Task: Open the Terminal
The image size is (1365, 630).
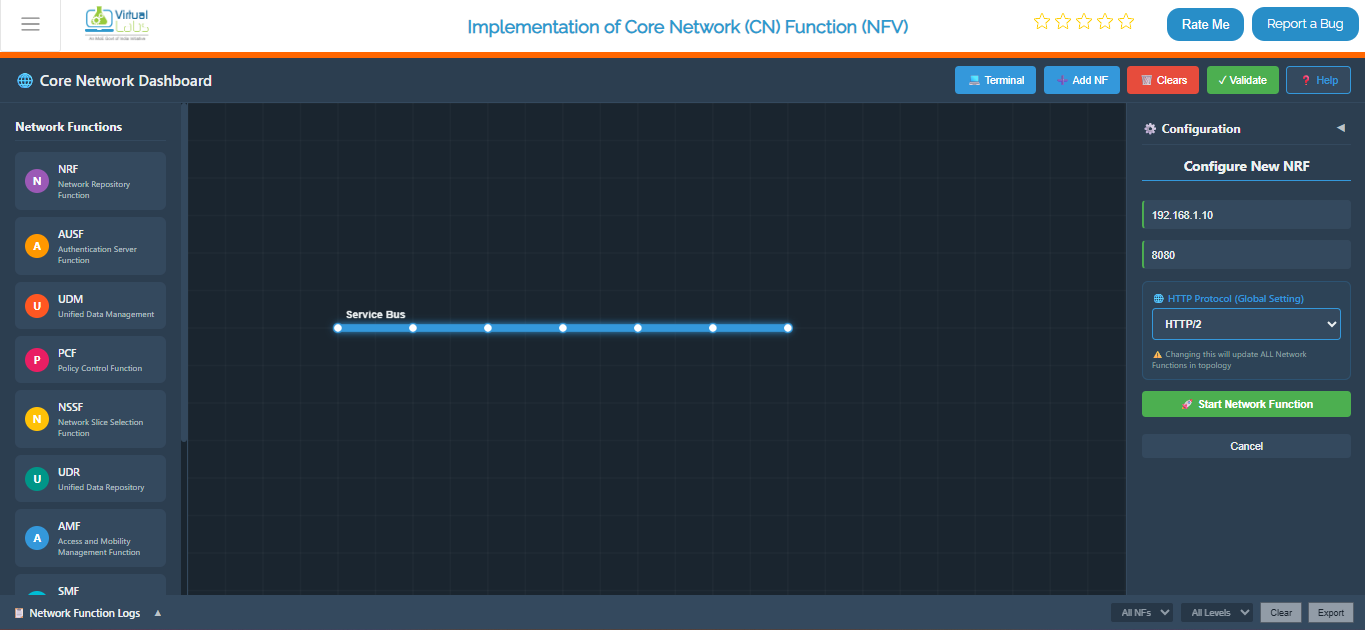Action: (996, 80)
